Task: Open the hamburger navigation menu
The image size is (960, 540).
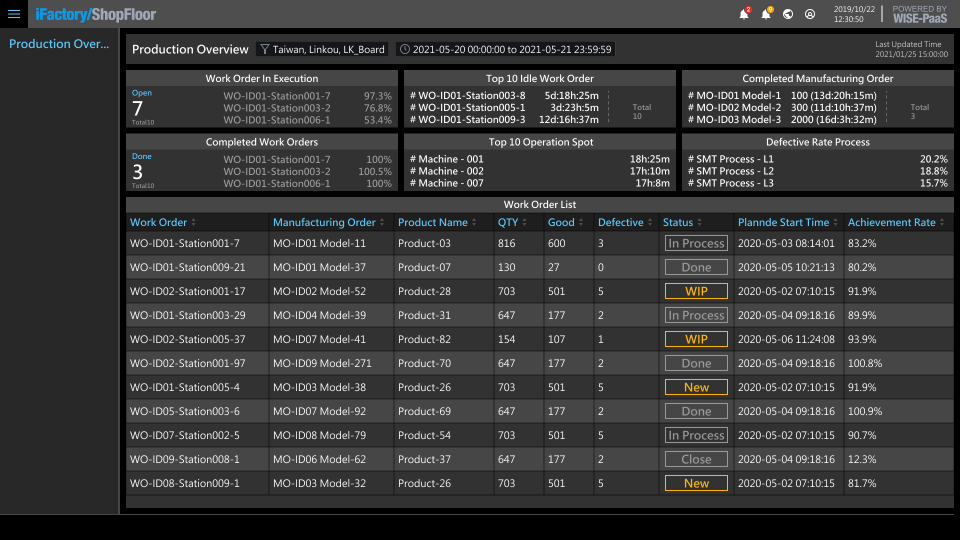Action: click(x=14, y=14)
